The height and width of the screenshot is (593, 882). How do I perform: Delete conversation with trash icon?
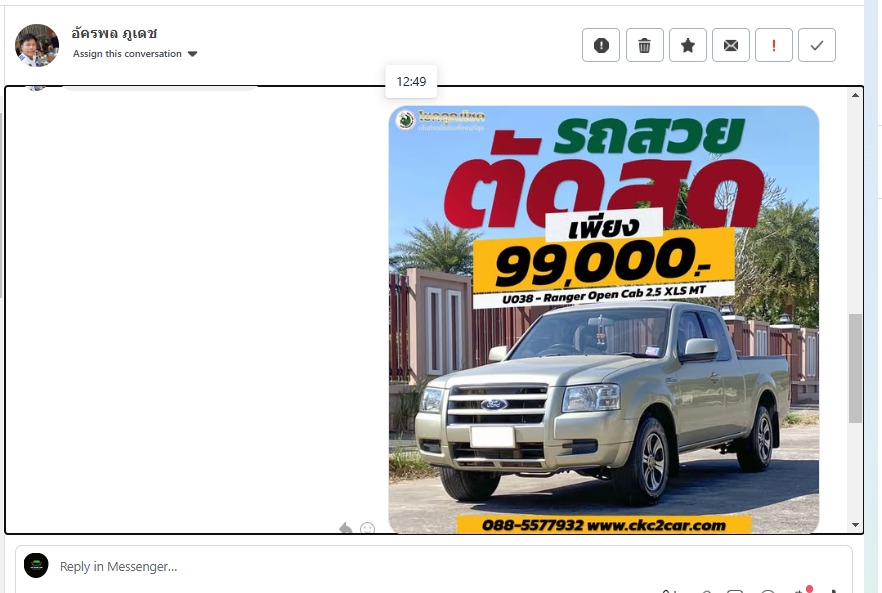[x=644, y=45]
